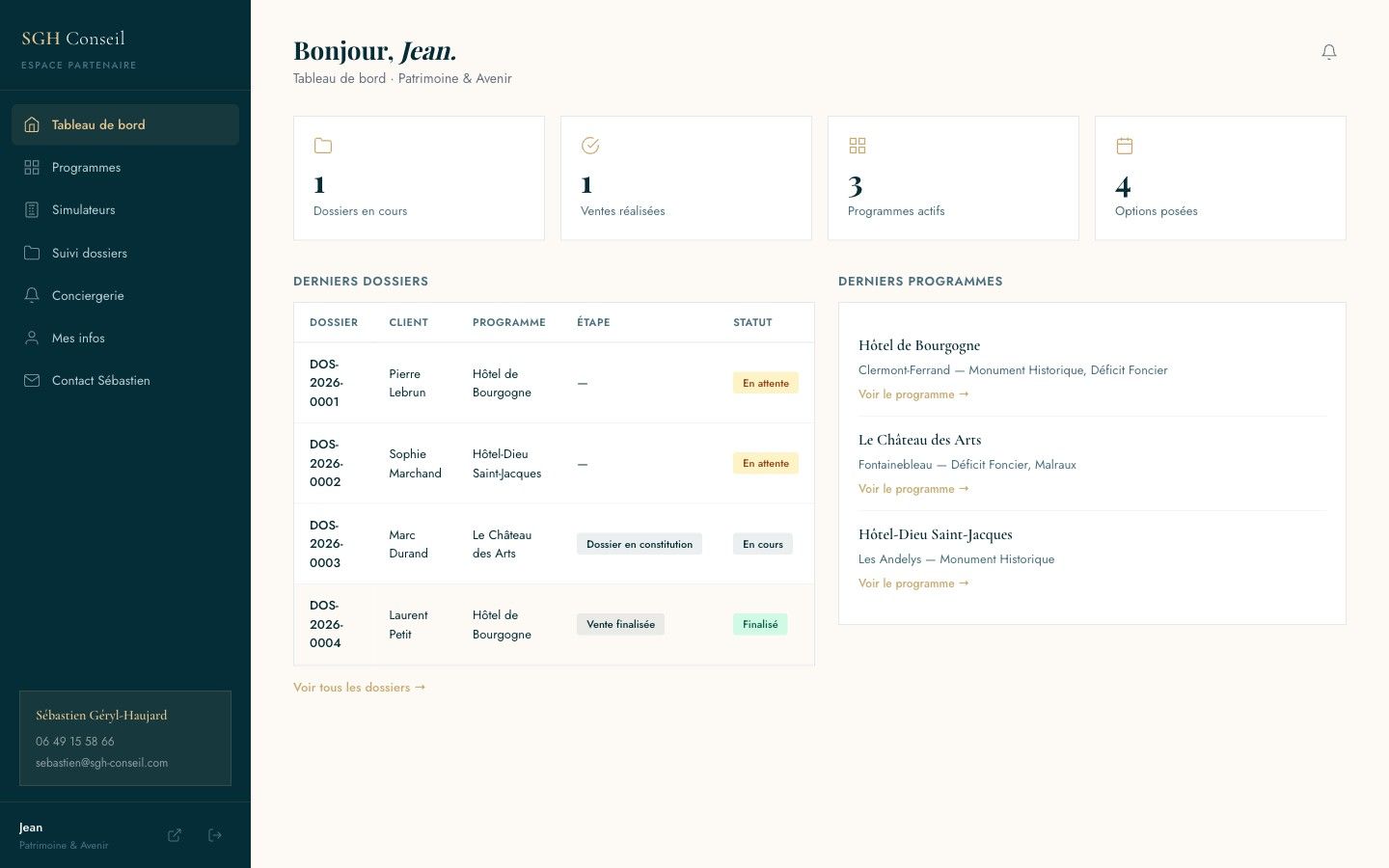Viewport: 1389px width, 868px height.
Task: Open Tableau de bord via the home icon
Action: pos(33,124)
